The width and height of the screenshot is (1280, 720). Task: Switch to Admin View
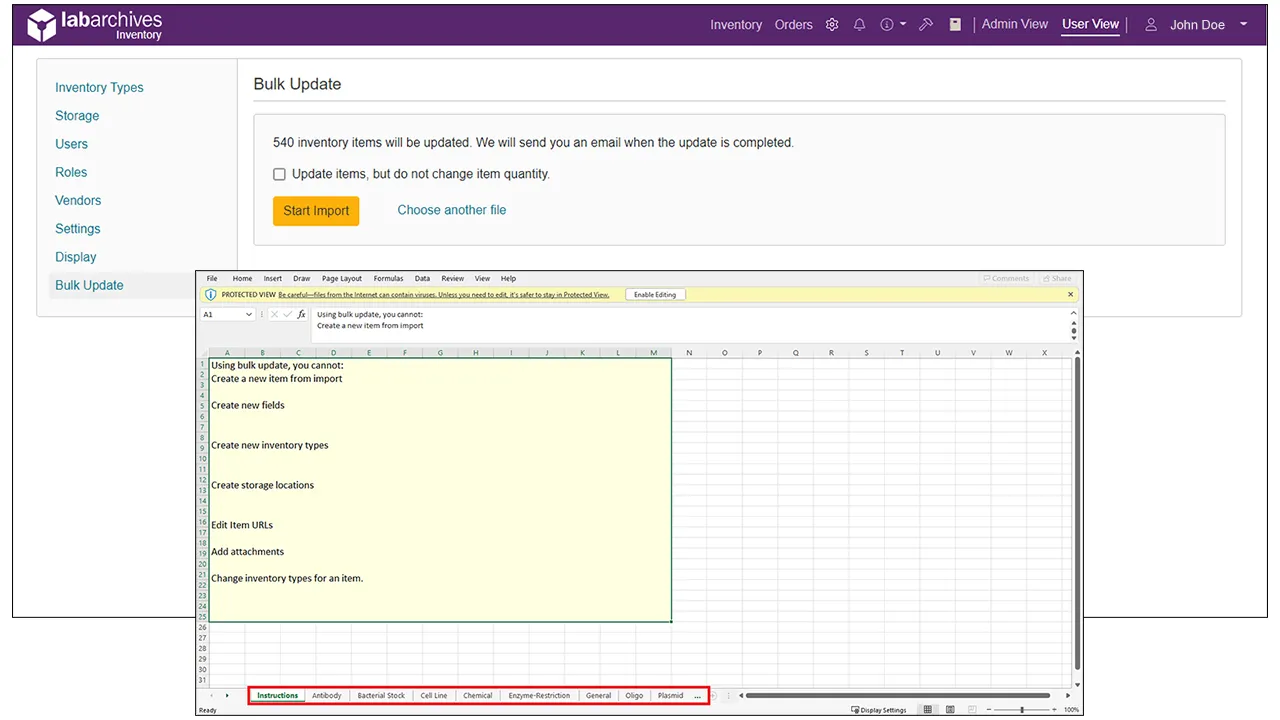point(1014,24)
